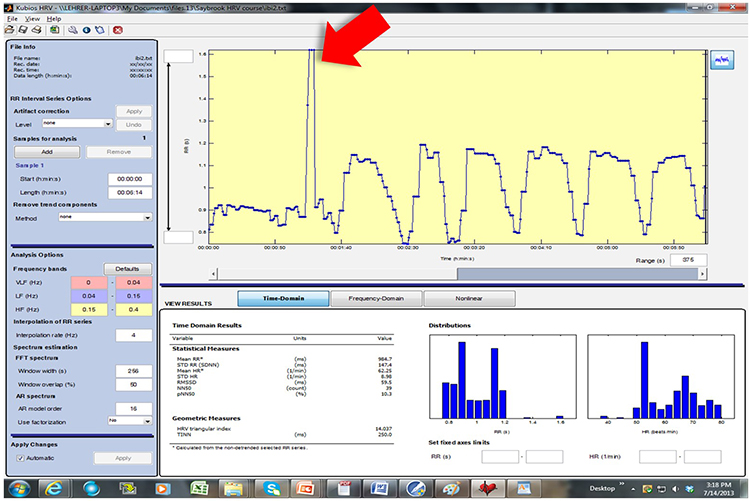This screenshot has width=750, height=501.
Task: Switch to the Nonlinear results tab
Action: click(x=469, y=298)
